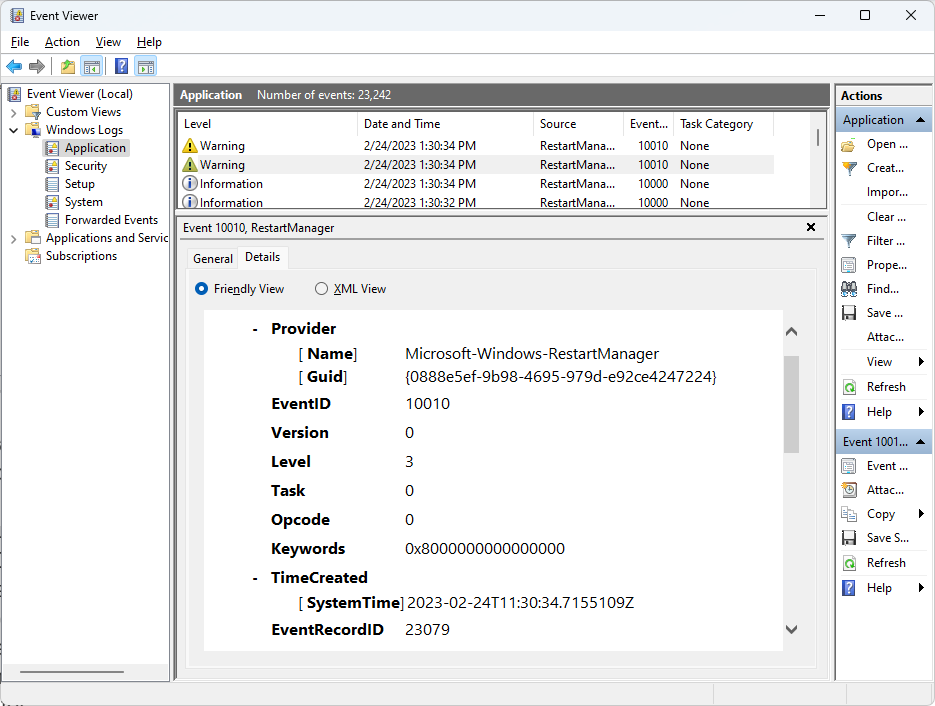Viewport: 935px width, 706px height.
Task: Click Attach a Task To this Log
Action: pos(886,337)
